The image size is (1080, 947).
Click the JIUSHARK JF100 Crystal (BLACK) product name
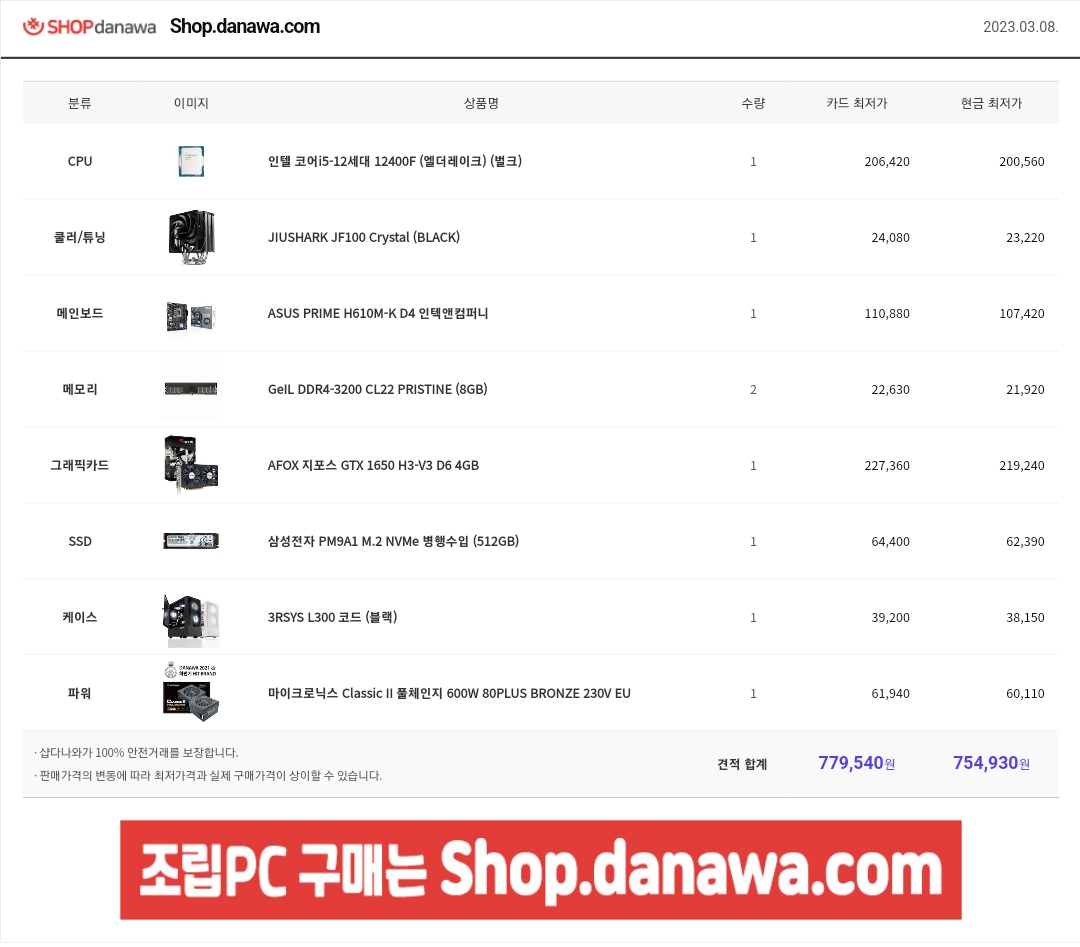click(x=364, y=237)
